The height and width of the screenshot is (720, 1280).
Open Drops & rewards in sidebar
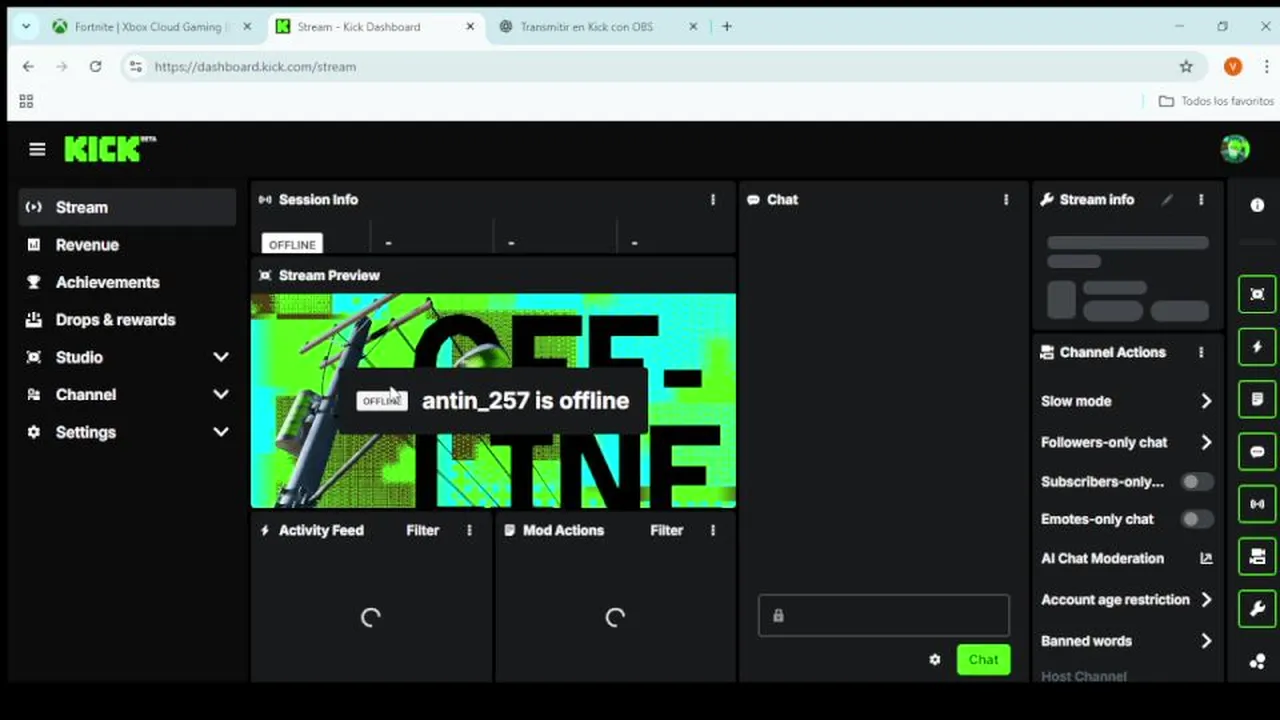tap(127, 320)
